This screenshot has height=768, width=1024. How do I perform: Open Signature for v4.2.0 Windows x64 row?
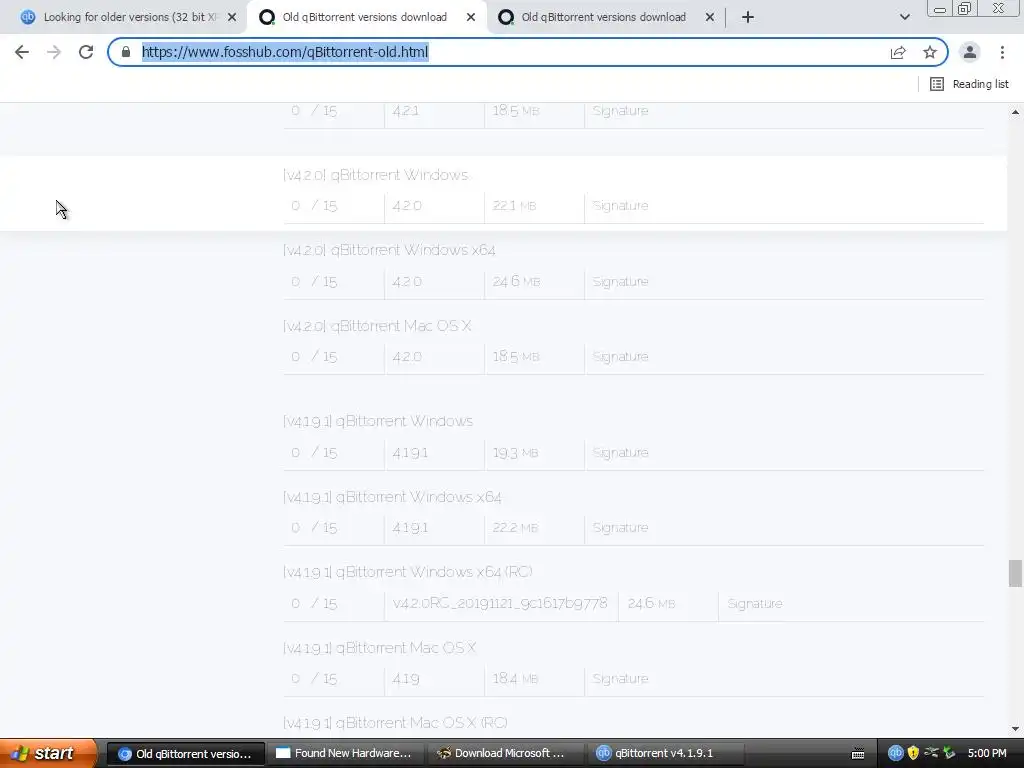[620, 281]
